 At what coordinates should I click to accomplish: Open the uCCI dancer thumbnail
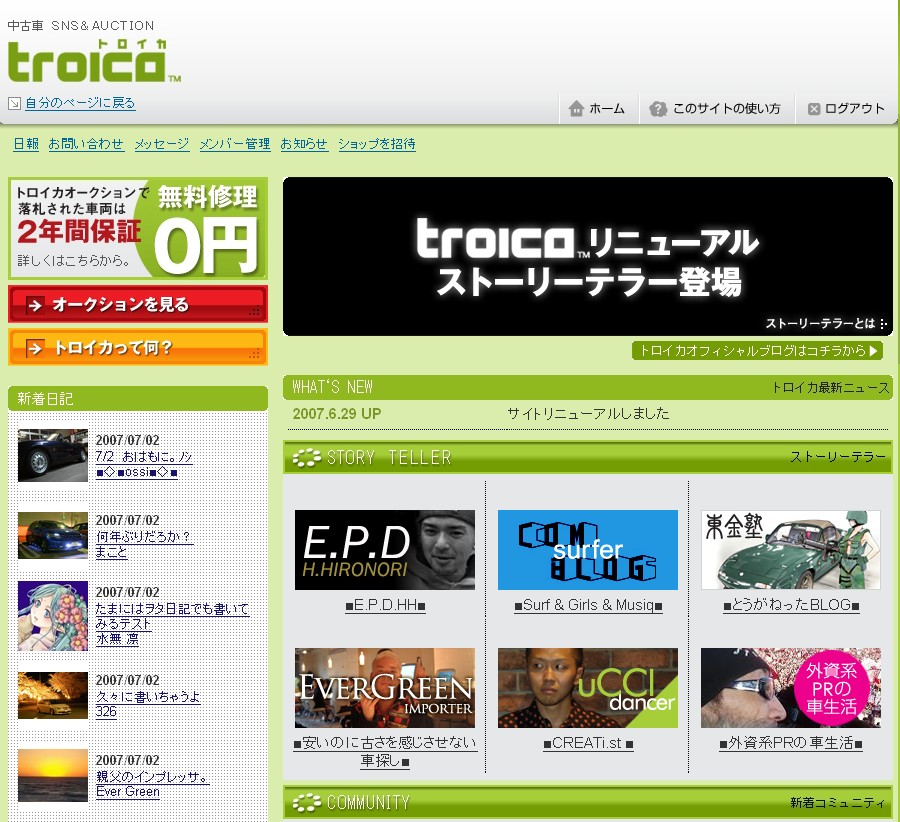pos(588,688)
